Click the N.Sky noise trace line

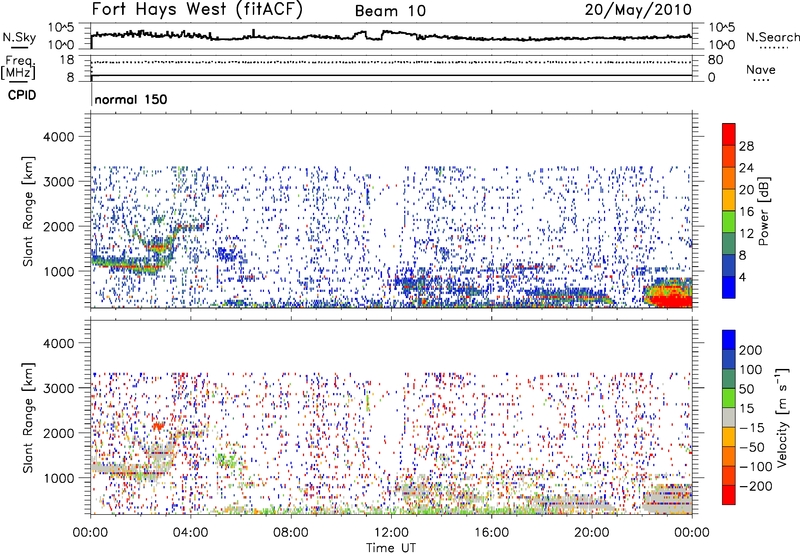391,36
